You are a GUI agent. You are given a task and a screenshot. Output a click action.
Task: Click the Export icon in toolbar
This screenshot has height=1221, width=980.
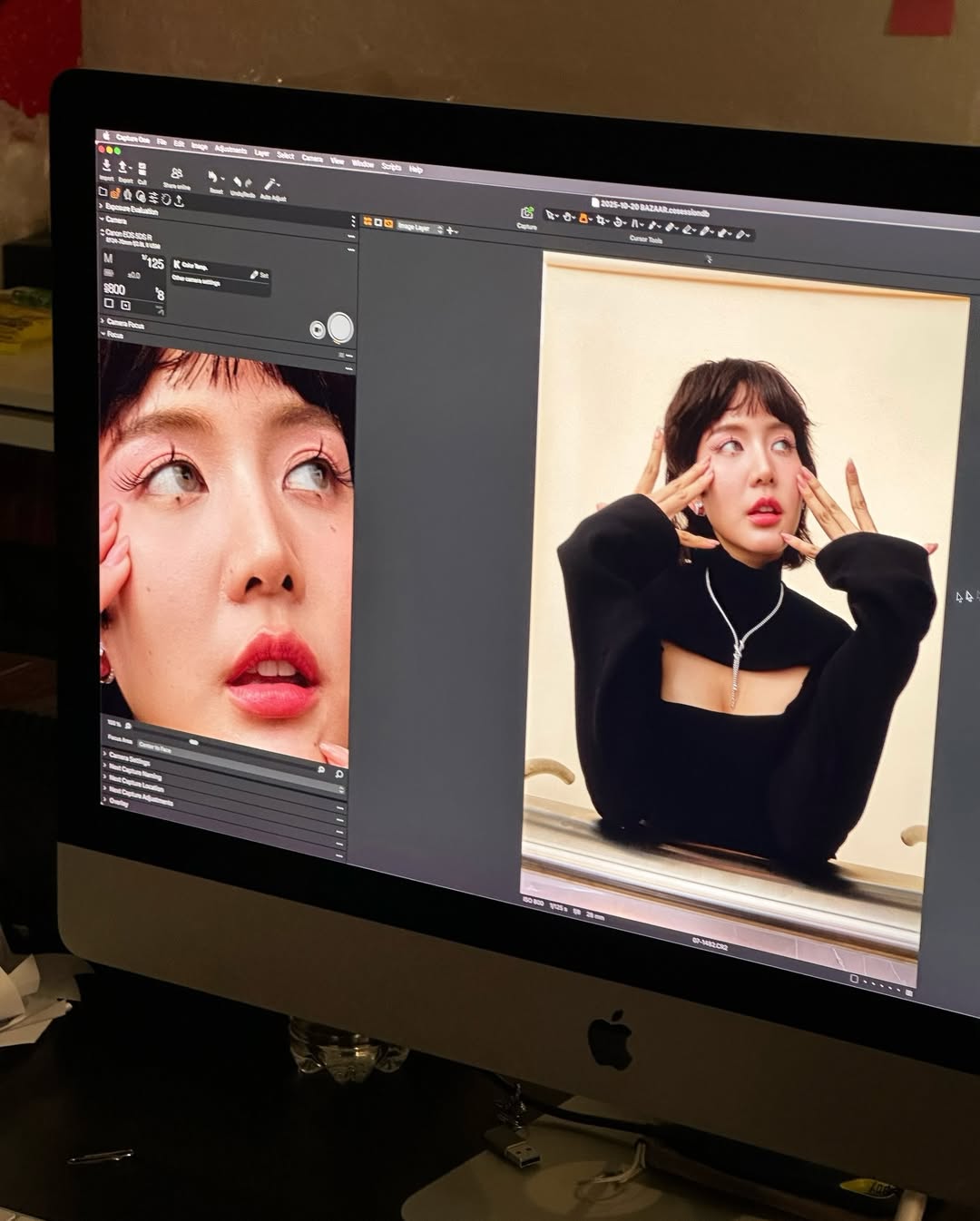124,168
